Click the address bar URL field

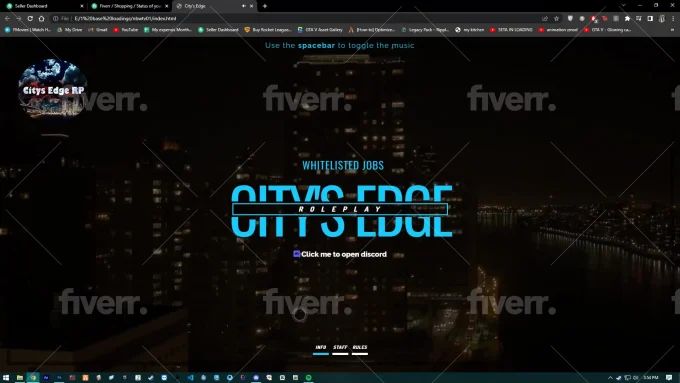(x=304, y=19)
